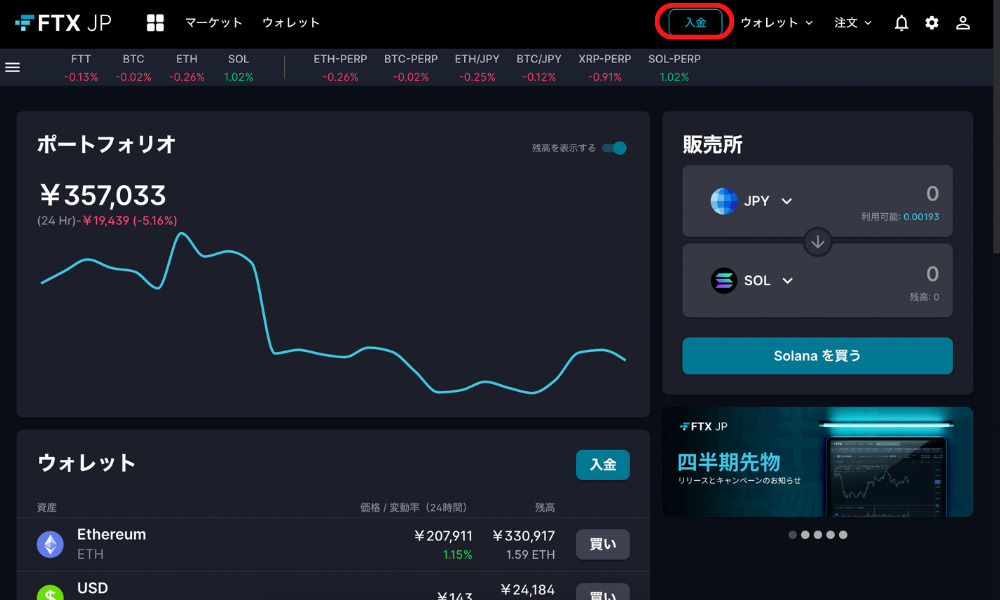Screen dimensions: 1000x600
Task: Select the ETH ticker in the ticker bar
Action: [x=187, y=68]
